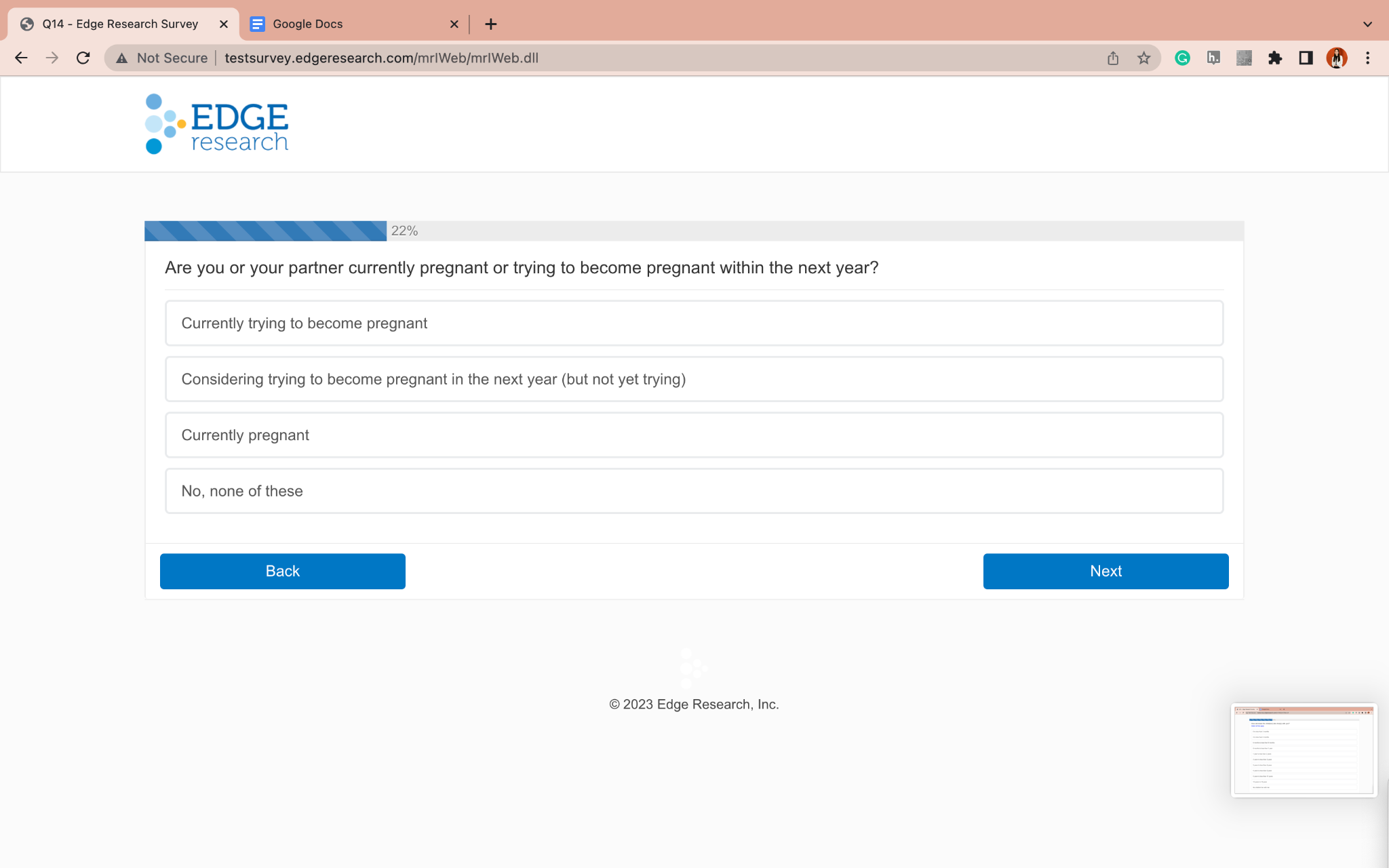Image resolution: width=1389 pixels, height=868 pixels.
Task: Open the share page icon
Action: click(x=1113, y=58)
